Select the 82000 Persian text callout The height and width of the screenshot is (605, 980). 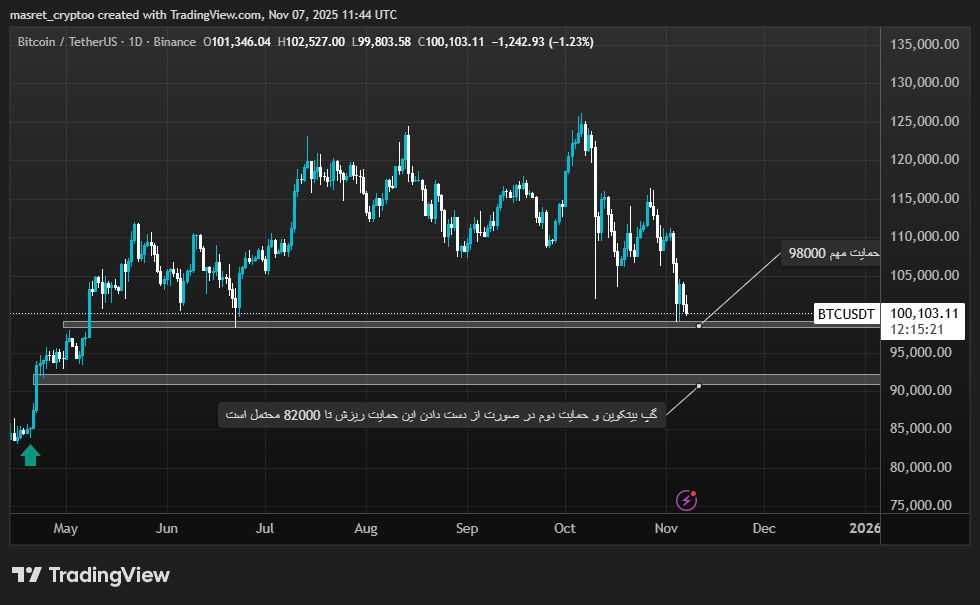(441, 414)
